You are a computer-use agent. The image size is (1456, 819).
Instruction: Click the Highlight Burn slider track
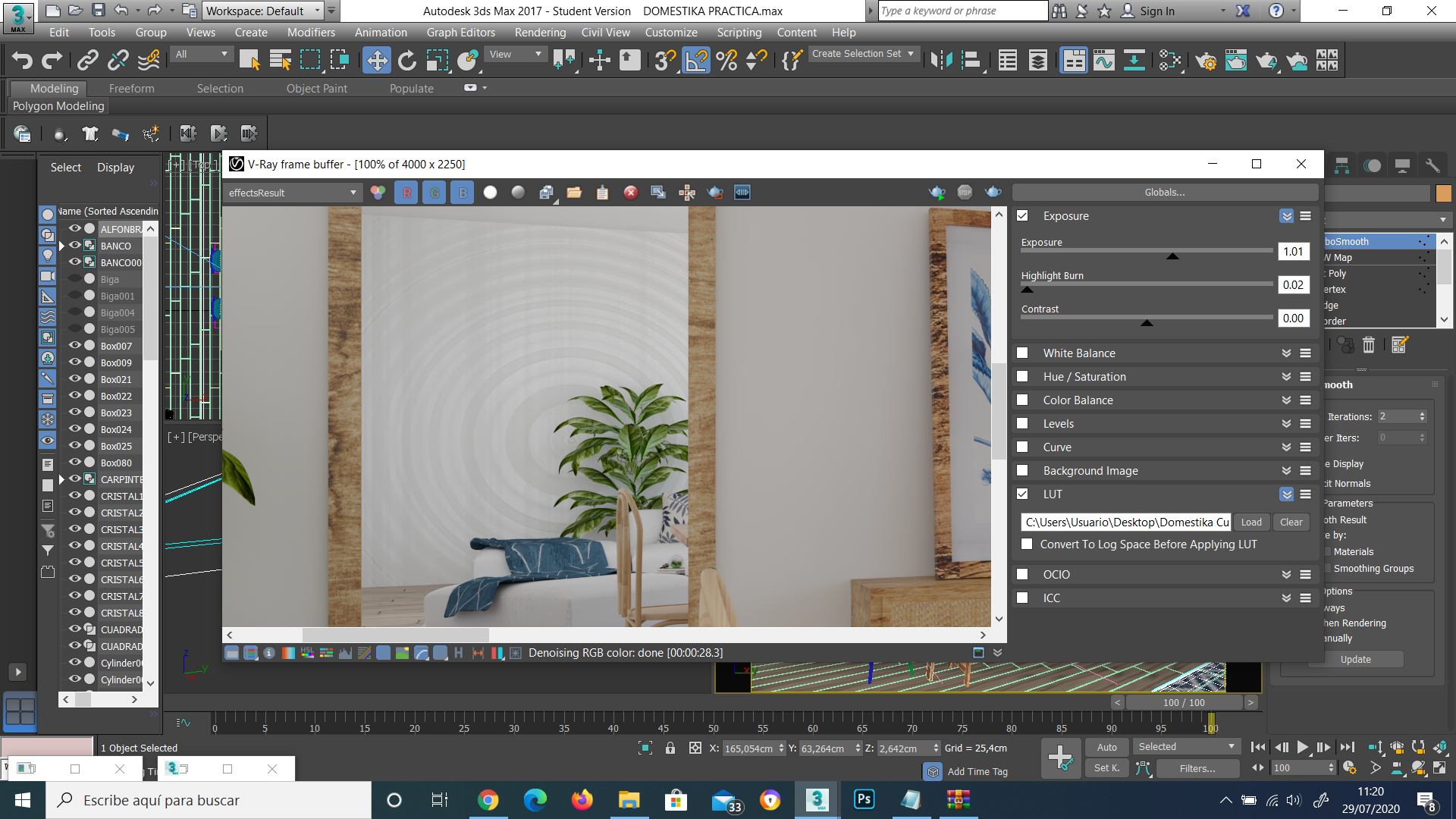(x=1146, y=284)
